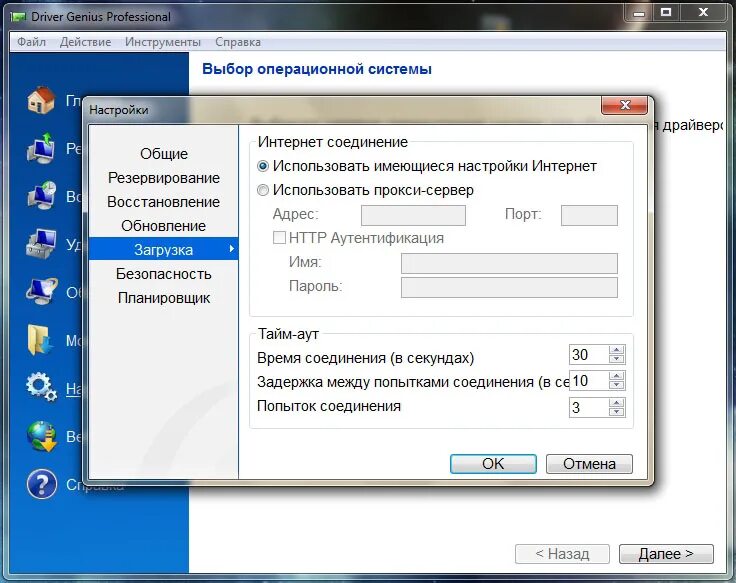Click the connection time field showing 30
Image resolution: width=736 pixels, height=583 pixels.
click(x=589, y=355)
